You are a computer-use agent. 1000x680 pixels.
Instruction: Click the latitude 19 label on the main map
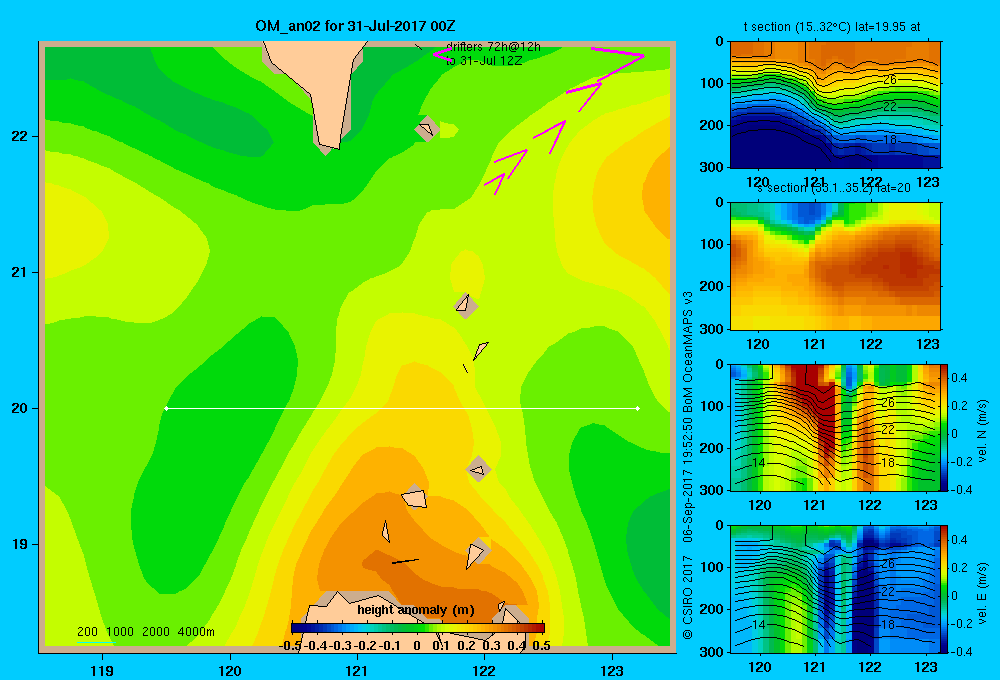tap(20, 544)
